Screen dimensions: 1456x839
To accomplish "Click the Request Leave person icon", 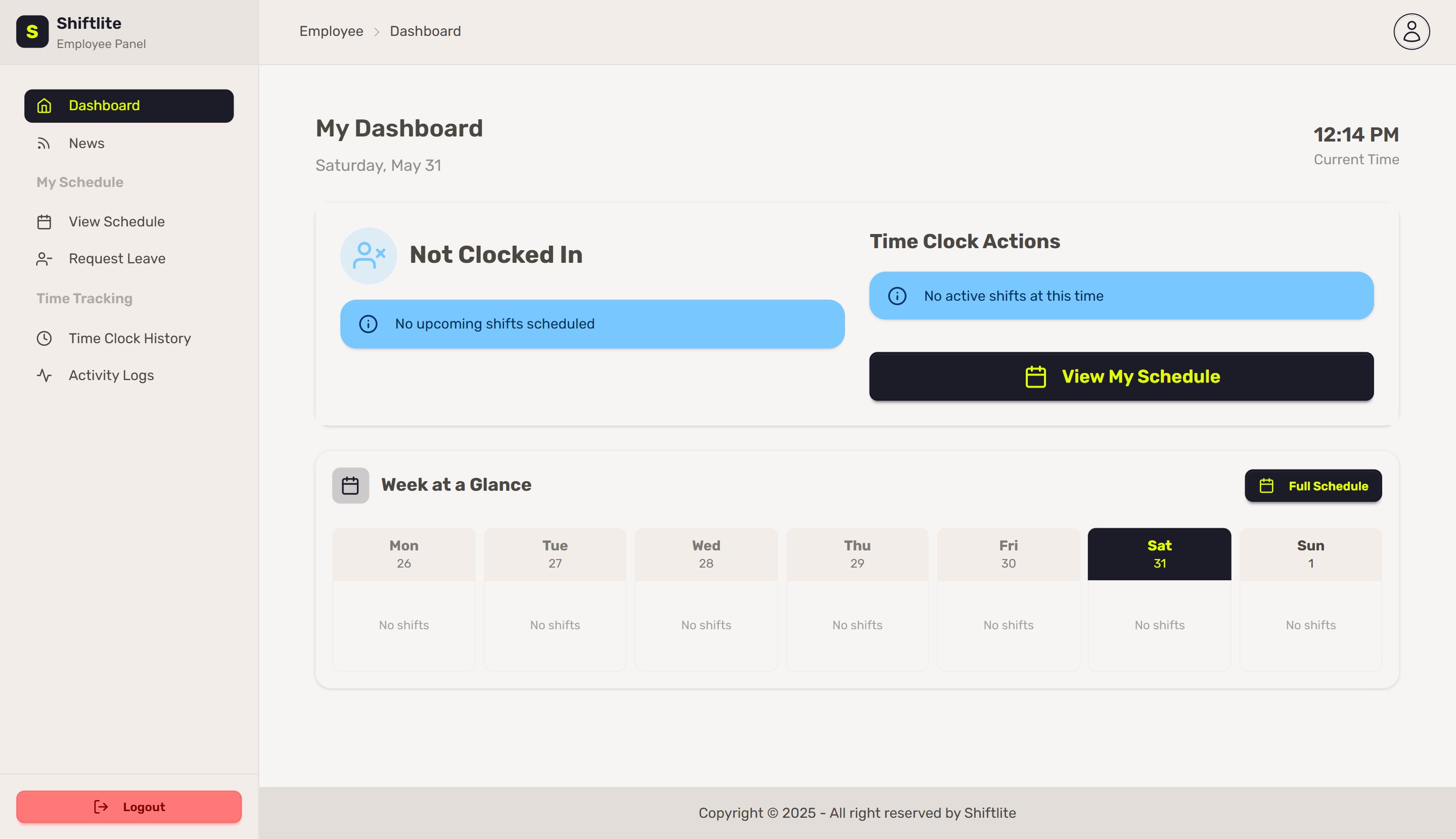I will [x=44, y=259].
